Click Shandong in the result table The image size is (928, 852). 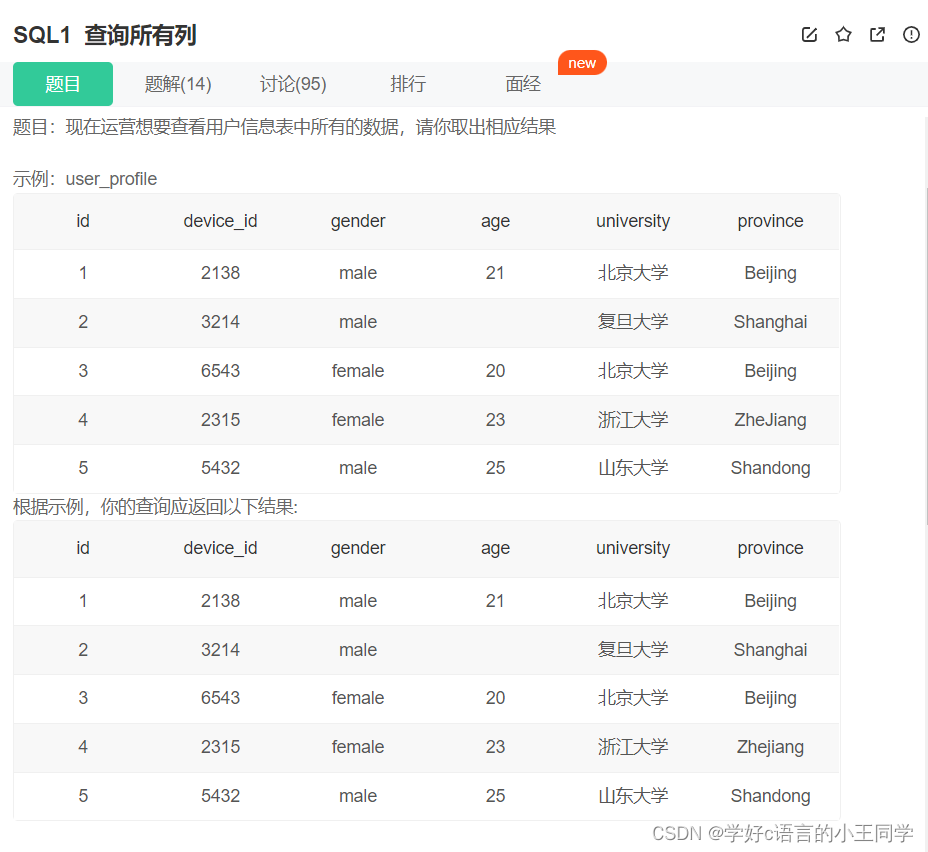coord(770,796)
